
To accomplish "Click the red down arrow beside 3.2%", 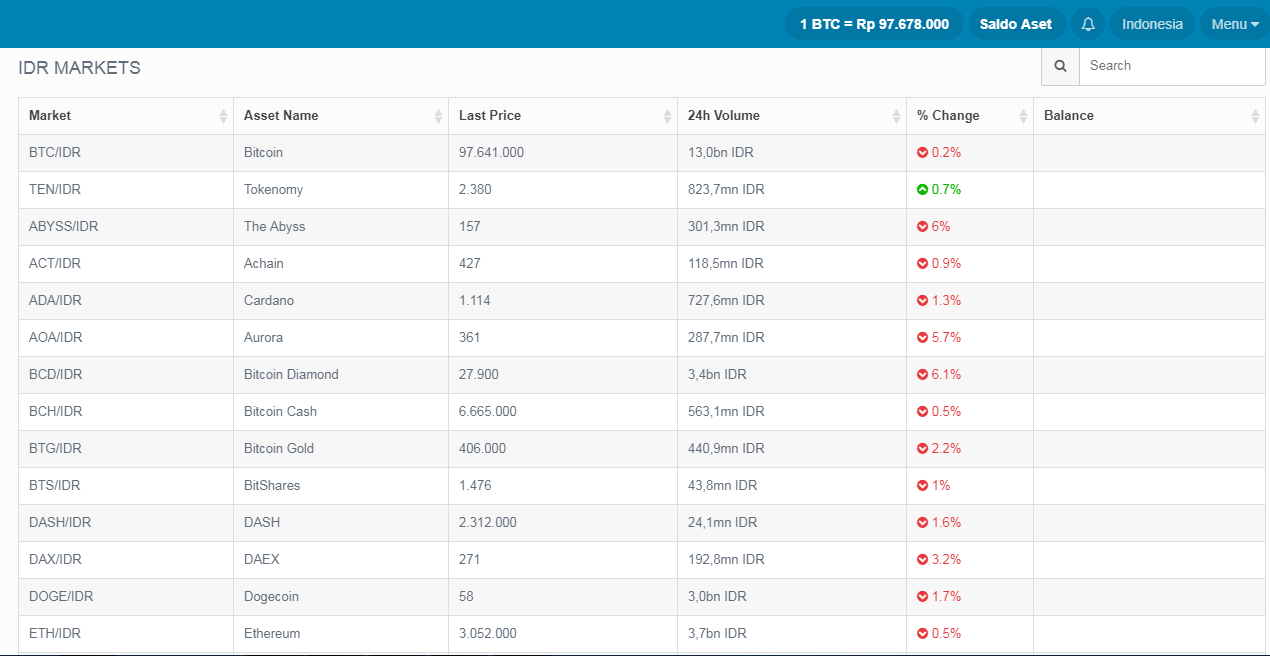I will click(x=922, y=560).
